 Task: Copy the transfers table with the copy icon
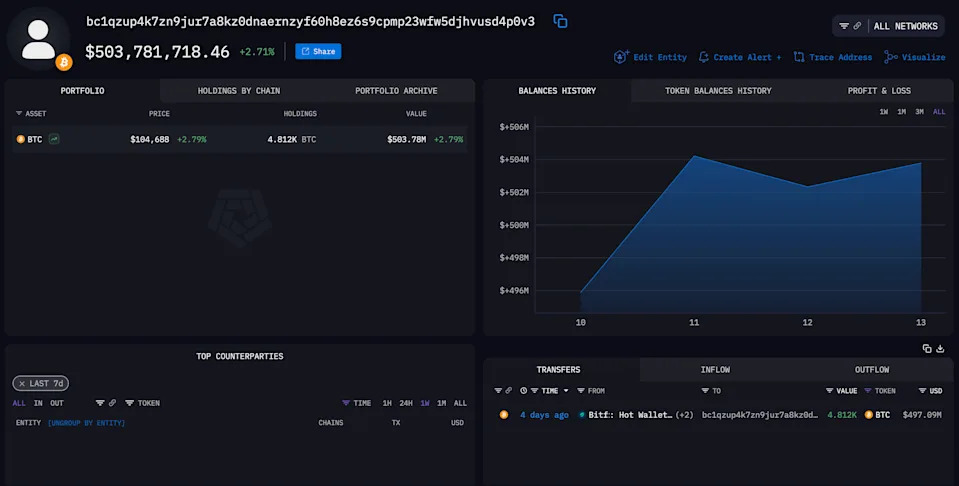(x=927, y=348)
